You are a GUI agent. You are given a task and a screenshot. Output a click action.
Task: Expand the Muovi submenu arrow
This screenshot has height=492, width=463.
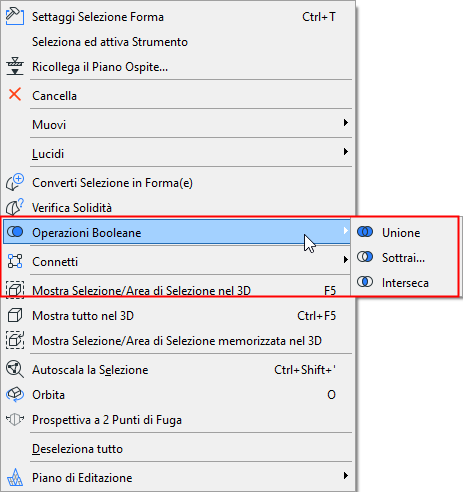[346, 123]
